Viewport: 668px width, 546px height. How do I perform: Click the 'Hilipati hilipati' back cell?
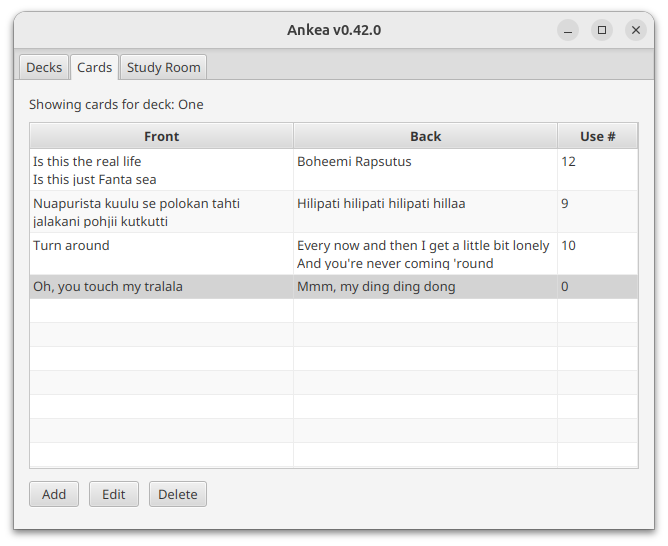(x=381, y=203)
